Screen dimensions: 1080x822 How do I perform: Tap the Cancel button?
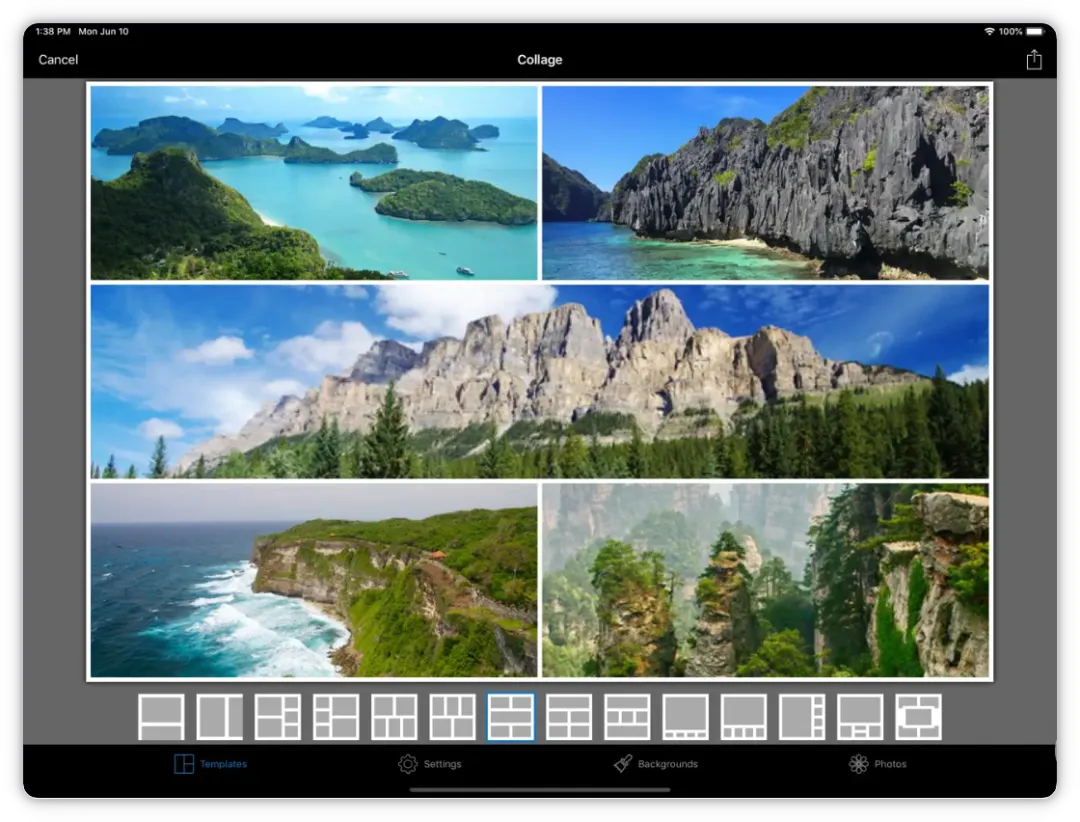58,60
